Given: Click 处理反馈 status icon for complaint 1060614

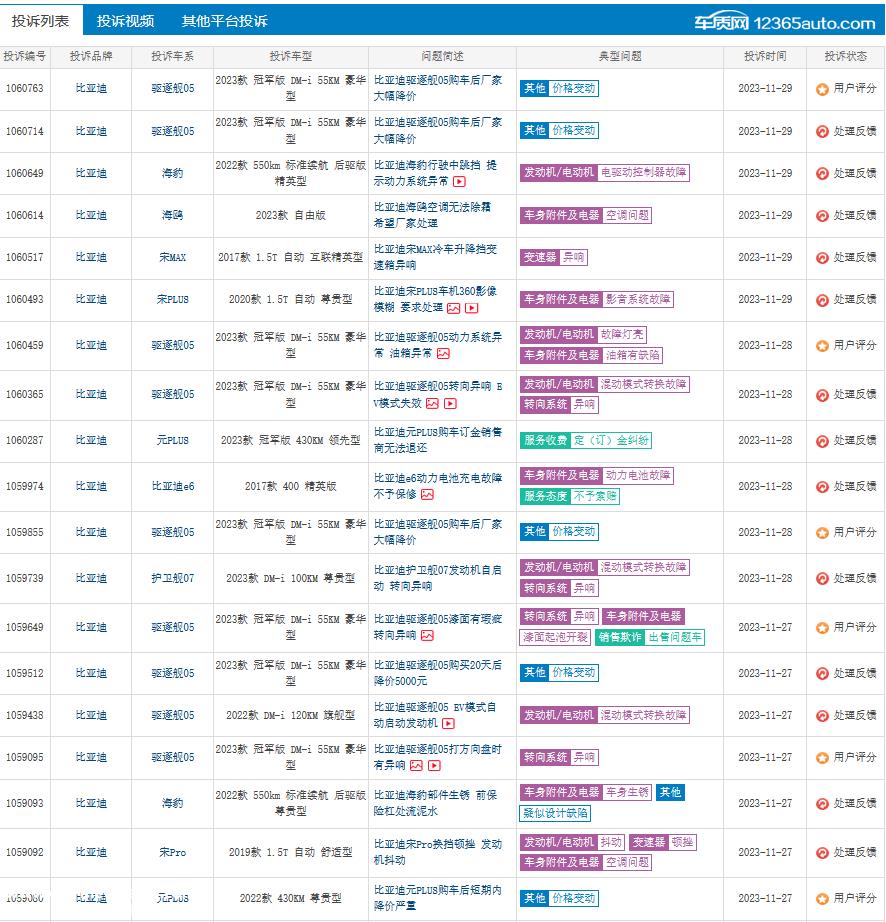Looking at the screenshot, I should click(x=822, y=216).
